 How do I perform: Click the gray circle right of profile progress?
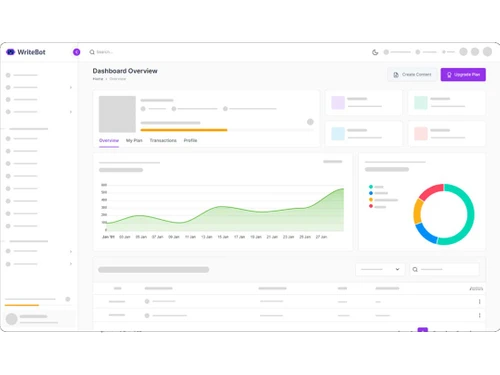click(x=310, y=122)
